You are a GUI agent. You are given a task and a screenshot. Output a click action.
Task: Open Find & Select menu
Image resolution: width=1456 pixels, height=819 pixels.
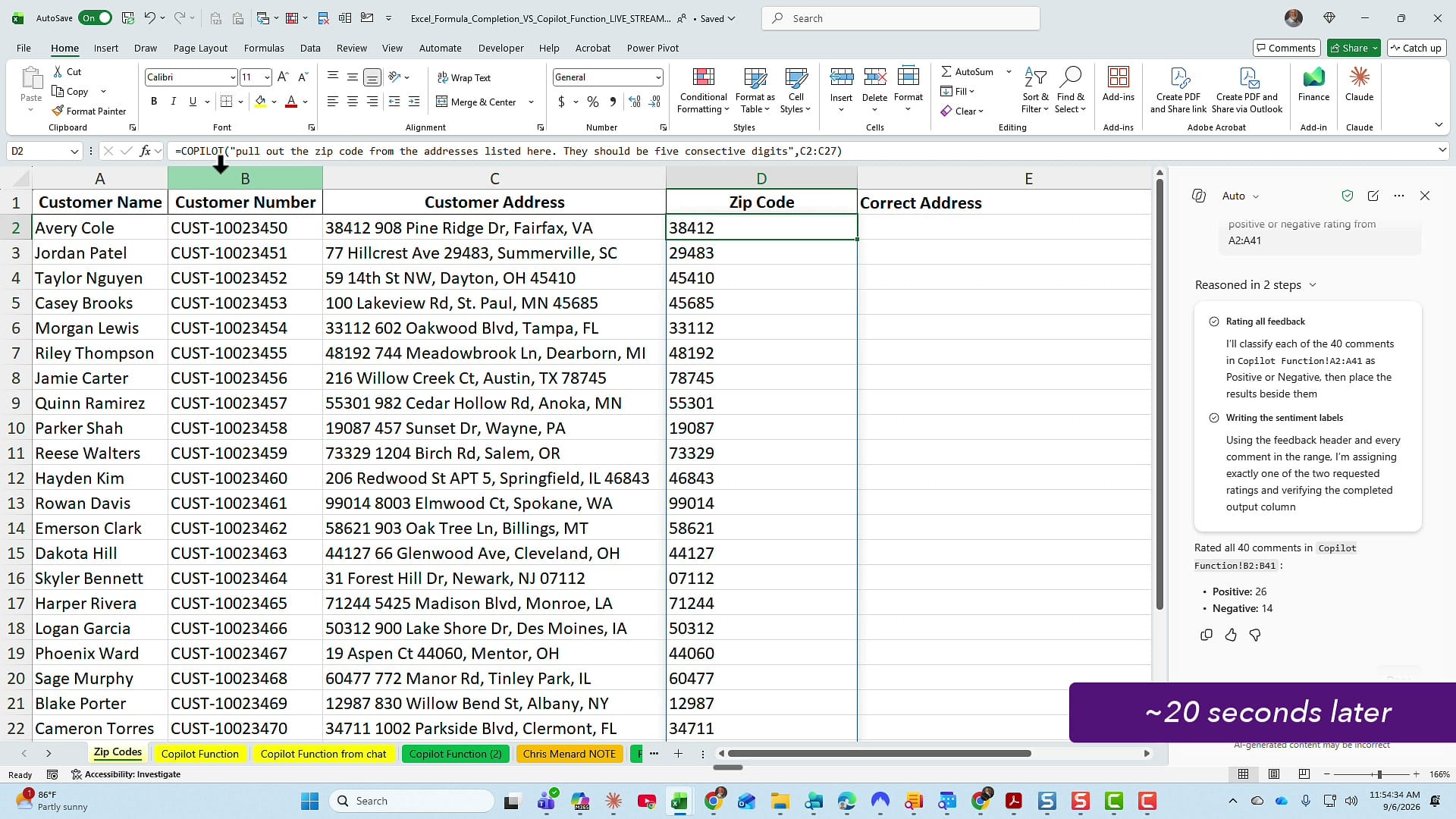[x=1070, y=91]
